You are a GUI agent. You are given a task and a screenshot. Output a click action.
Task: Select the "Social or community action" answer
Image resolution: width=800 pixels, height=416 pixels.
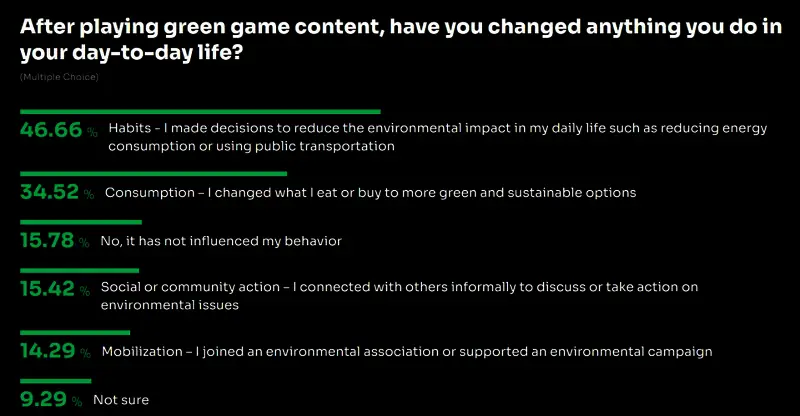pos(400,296)
